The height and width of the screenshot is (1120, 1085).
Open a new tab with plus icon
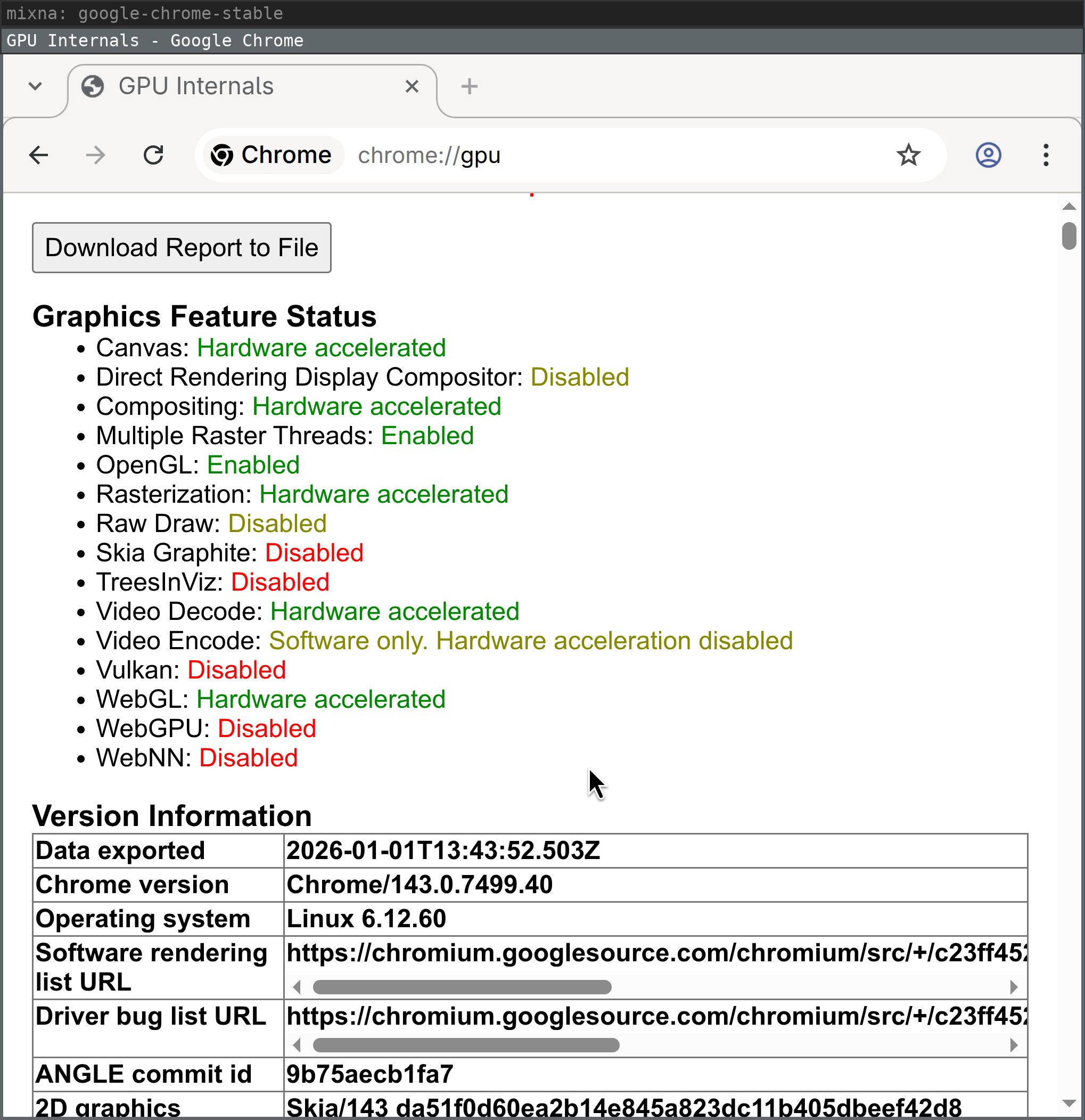click(x=469, y=86)
